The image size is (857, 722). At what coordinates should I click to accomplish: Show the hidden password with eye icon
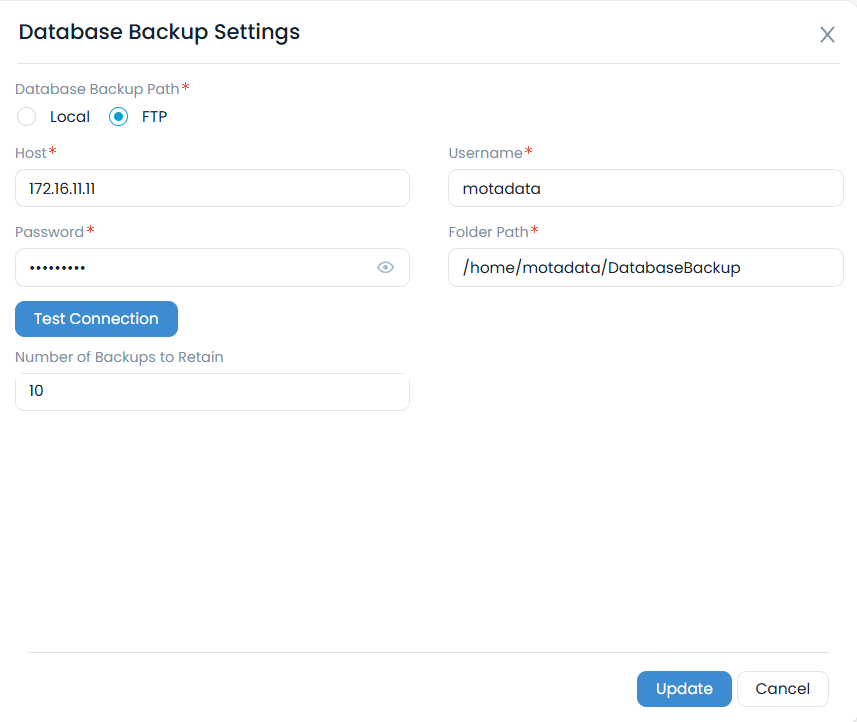click(x=385, y=268)
